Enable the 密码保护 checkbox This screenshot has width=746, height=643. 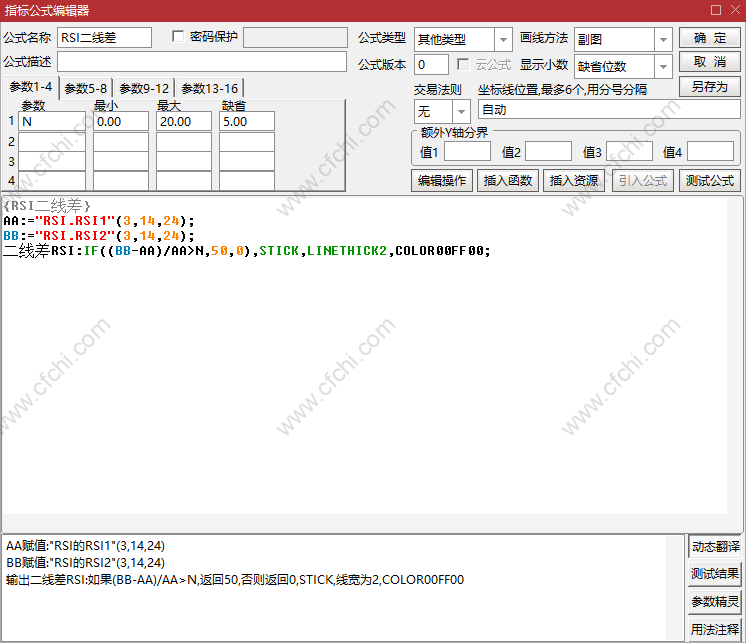point(179,37)
